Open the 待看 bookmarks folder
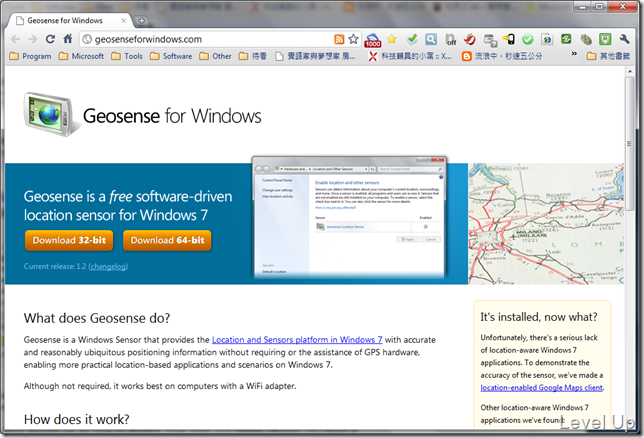Viewport: 644px width, 438px height. [253, 56]
